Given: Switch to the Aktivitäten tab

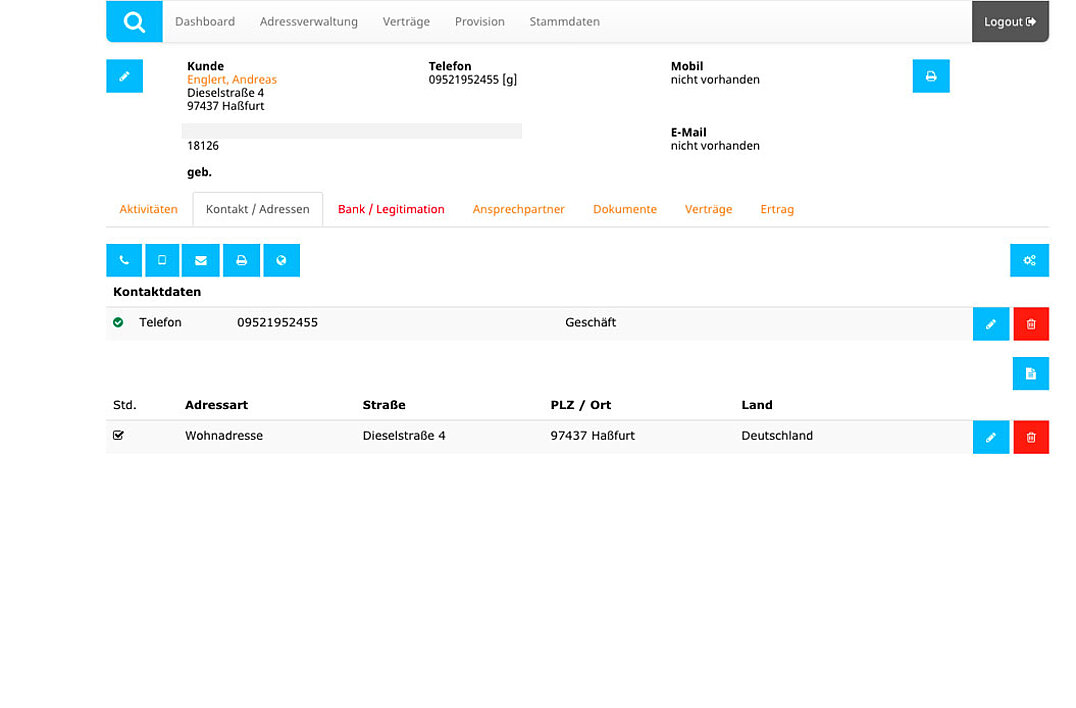Looking at the screenshot, I should coord(148,209).
